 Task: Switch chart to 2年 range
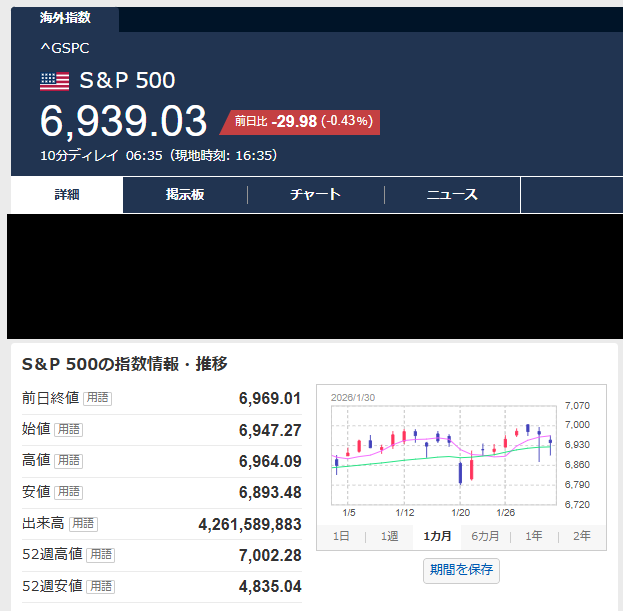coord(581,536)
